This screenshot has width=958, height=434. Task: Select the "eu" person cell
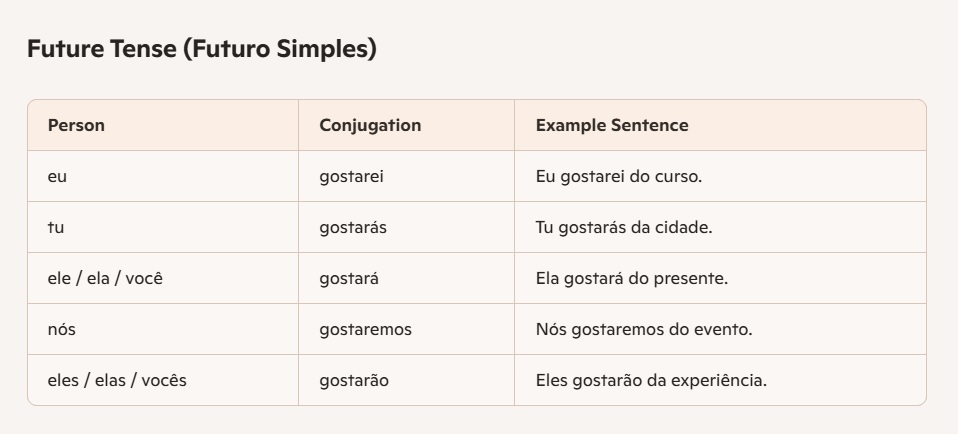click(57, 177)
